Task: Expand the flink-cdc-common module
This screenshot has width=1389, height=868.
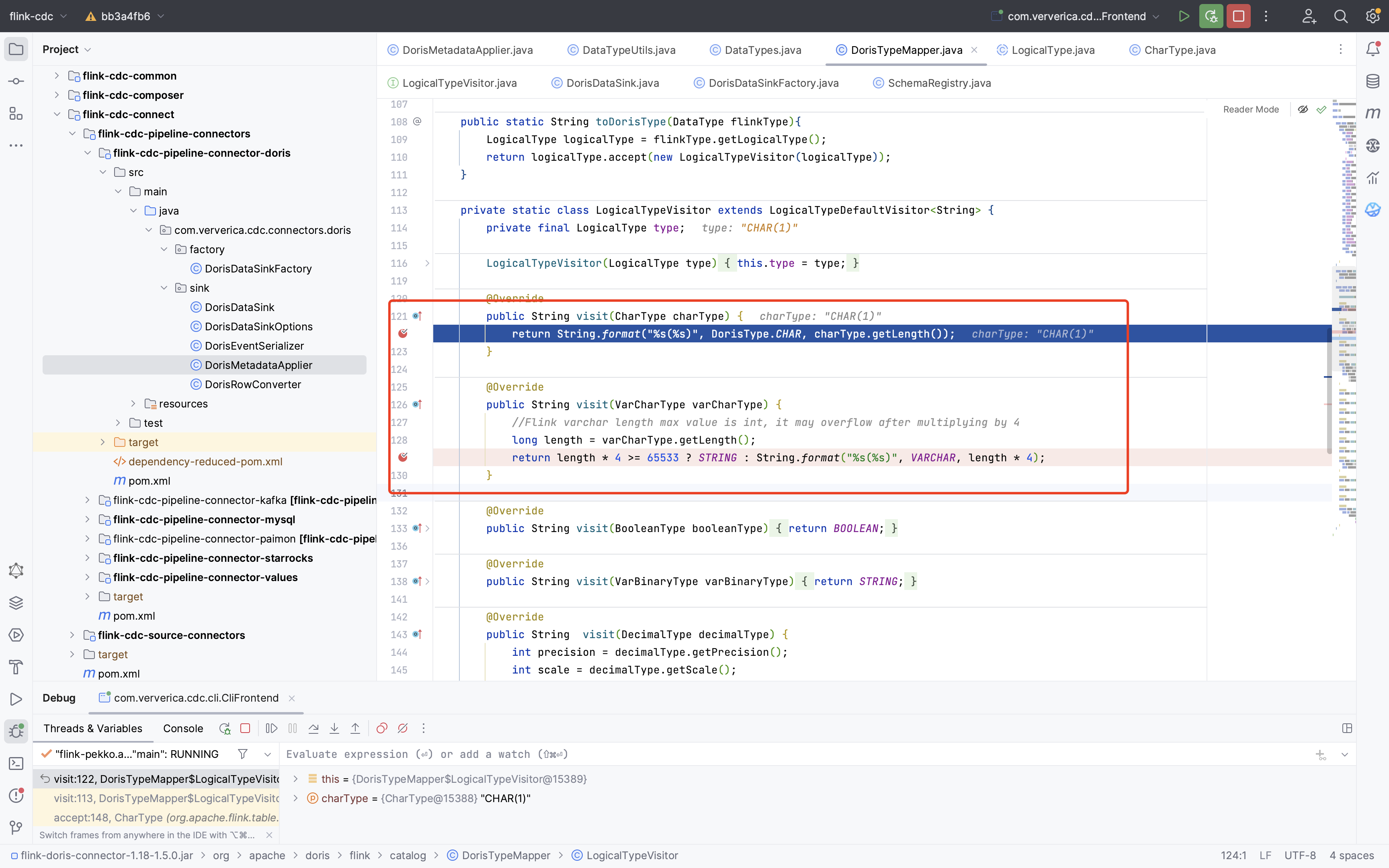Action: (57, 76)
